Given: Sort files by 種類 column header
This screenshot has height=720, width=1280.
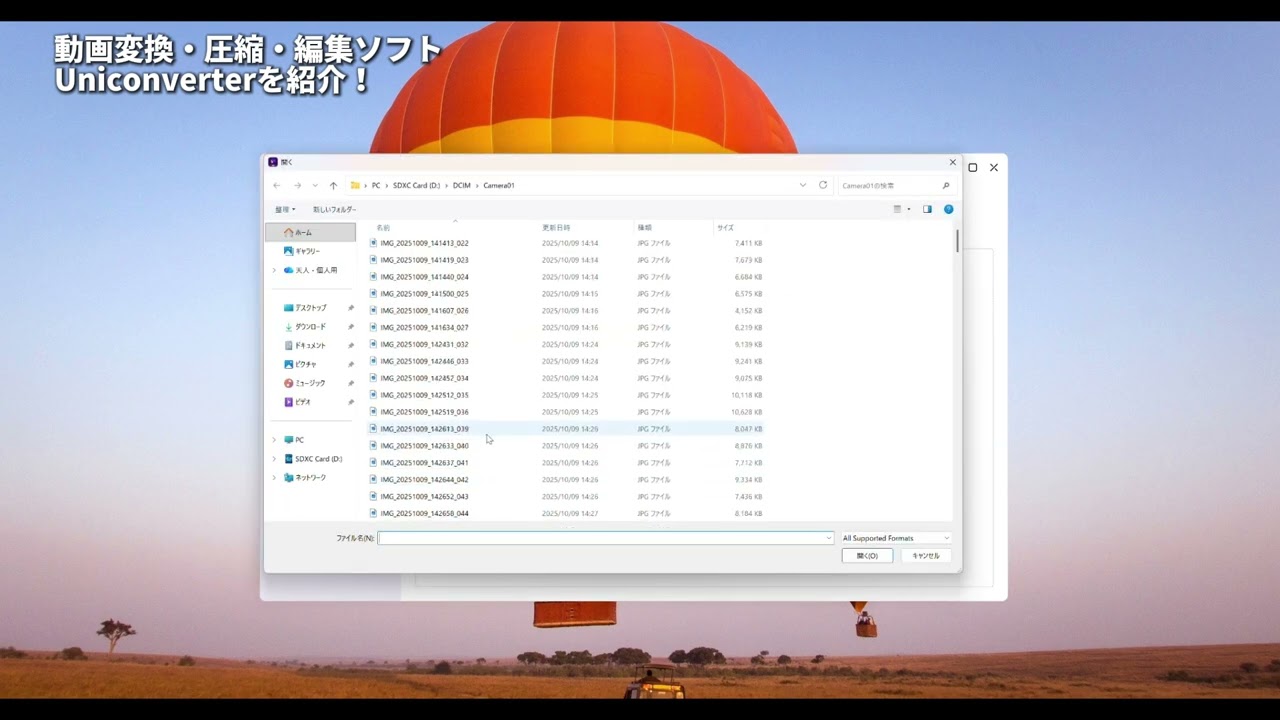Looking at the screenshot, I should pyautogui.click(x=645, y=228).
